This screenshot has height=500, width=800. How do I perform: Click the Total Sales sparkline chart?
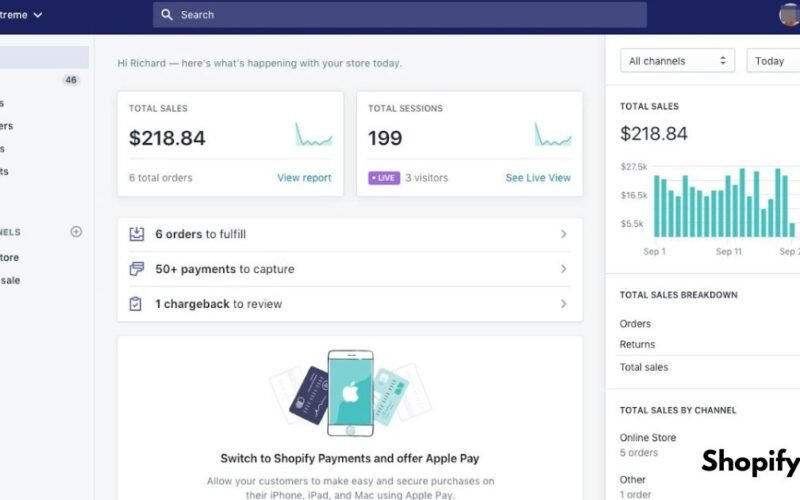[x=314, y=134]
